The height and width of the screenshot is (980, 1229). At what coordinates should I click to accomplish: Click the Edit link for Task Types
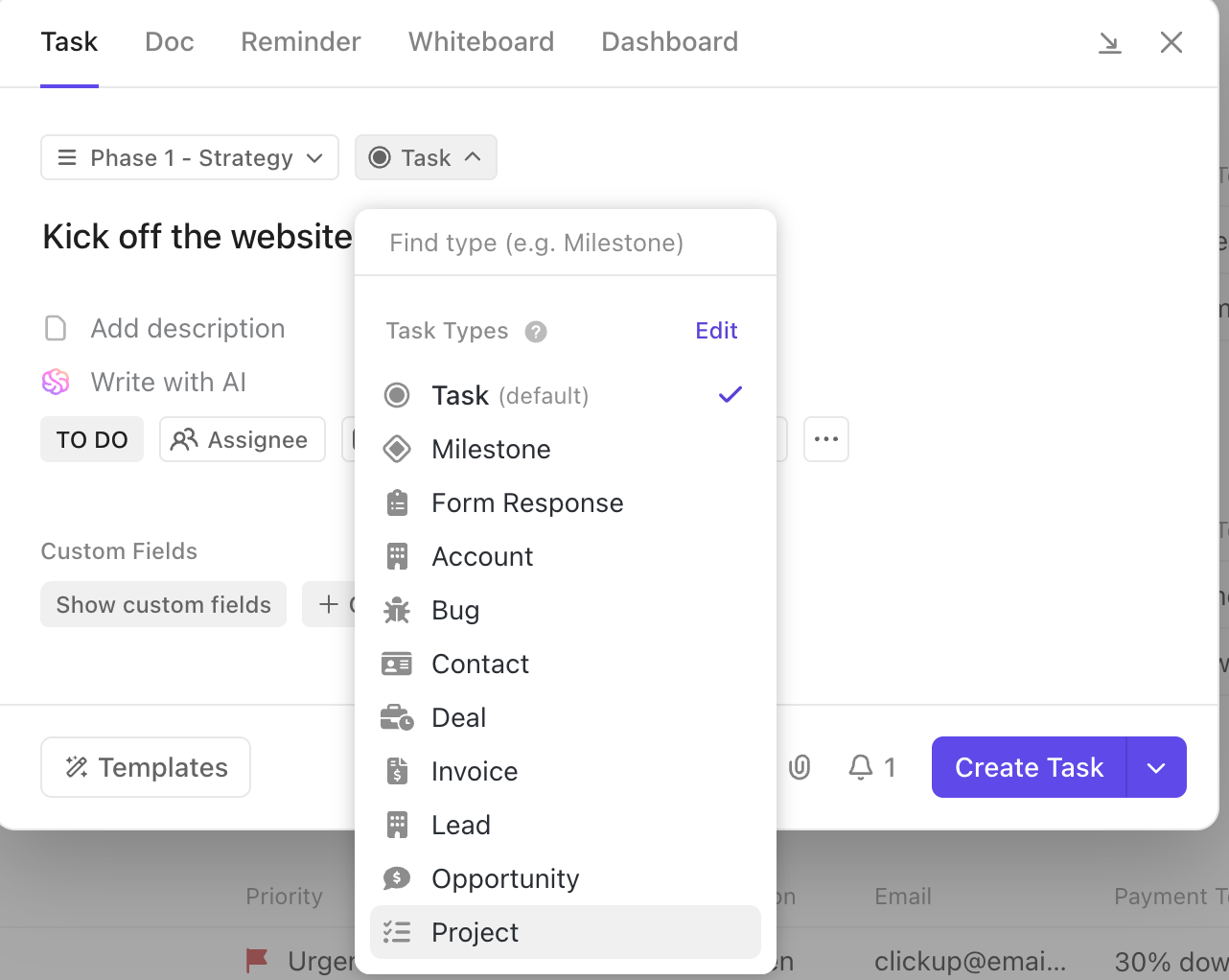click(715, 331)
